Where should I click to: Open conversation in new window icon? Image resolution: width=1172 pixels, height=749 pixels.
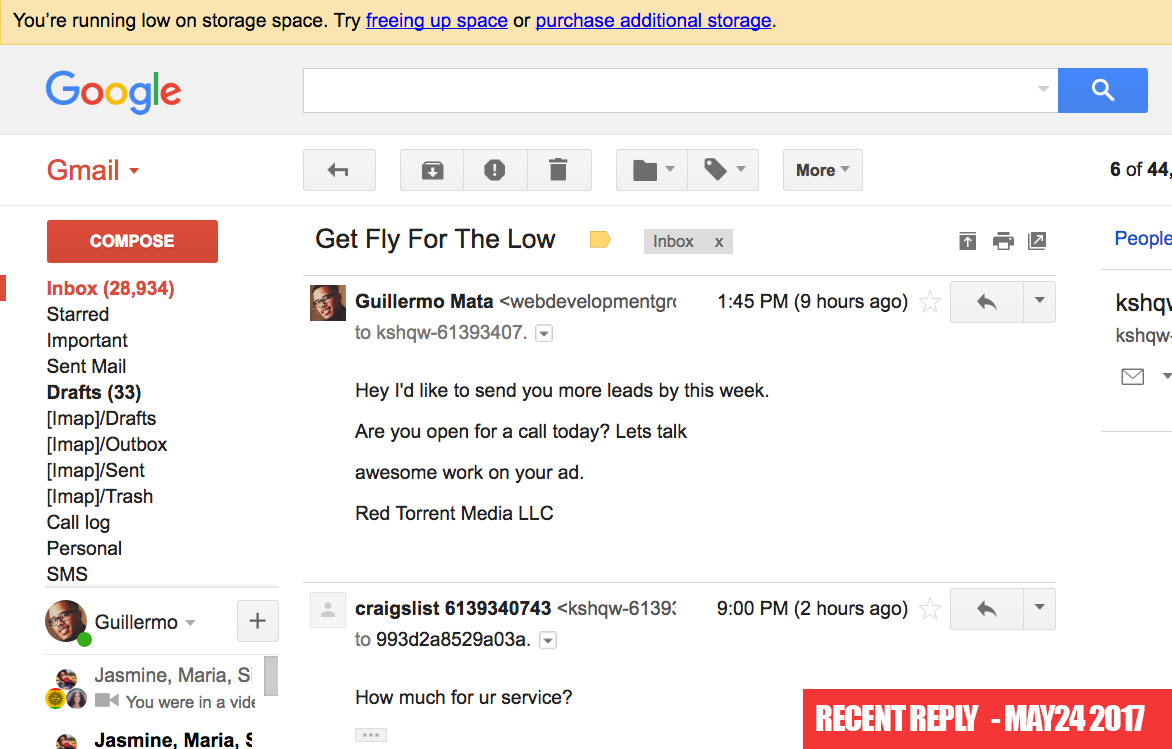click(x=1037, y=241)
